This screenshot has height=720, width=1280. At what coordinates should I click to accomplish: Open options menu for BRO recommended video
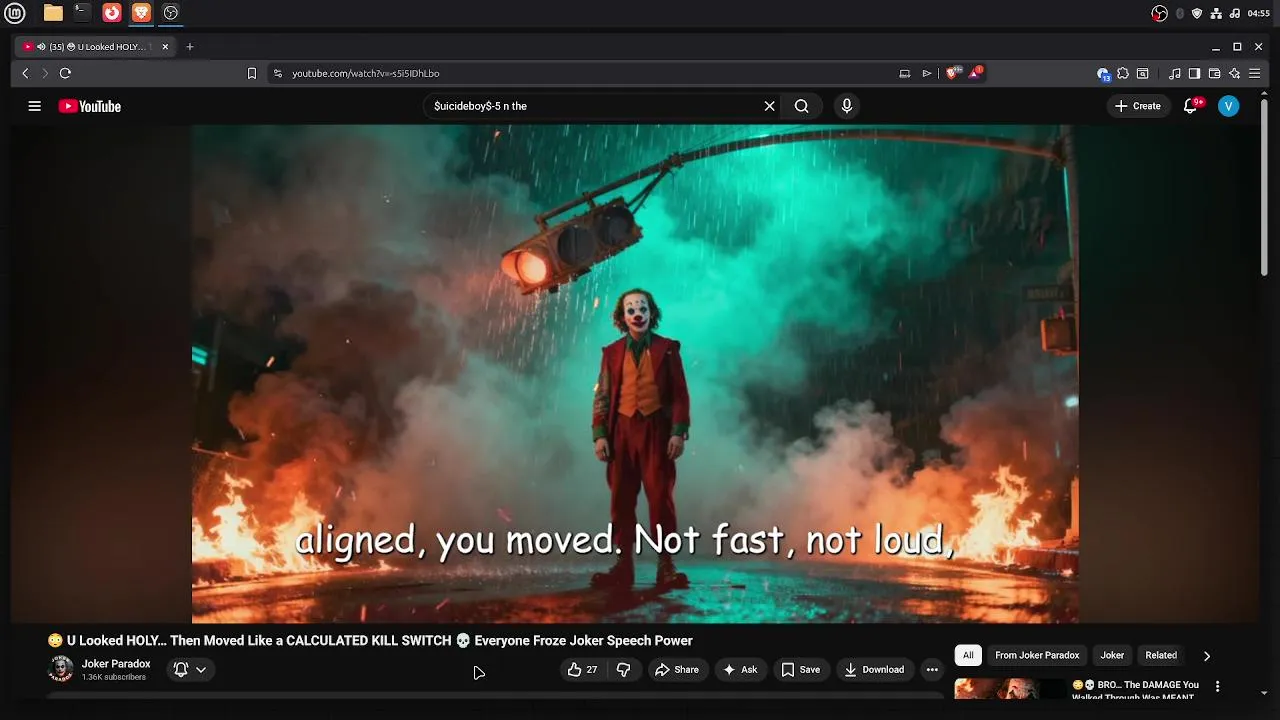(1217, 687)
